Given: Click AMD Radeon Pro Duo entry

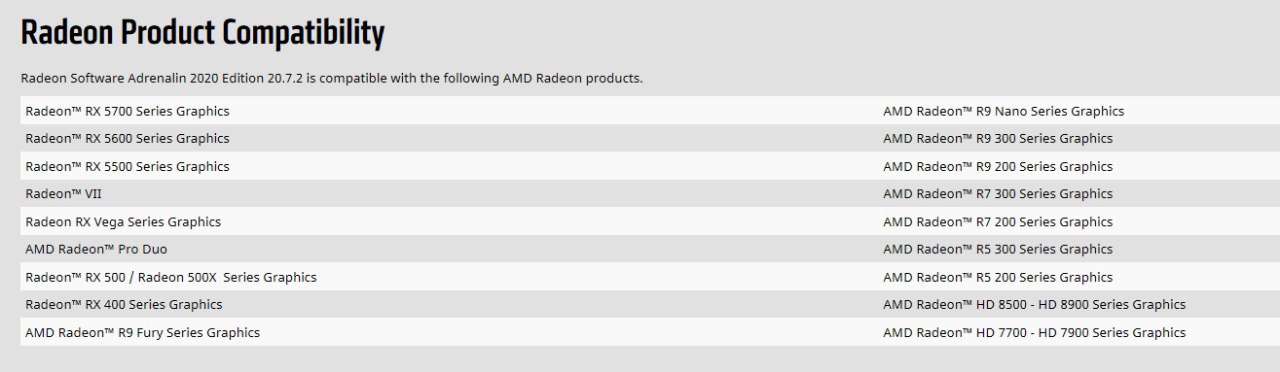Looking at the screenshot, I should pos(96,249).
